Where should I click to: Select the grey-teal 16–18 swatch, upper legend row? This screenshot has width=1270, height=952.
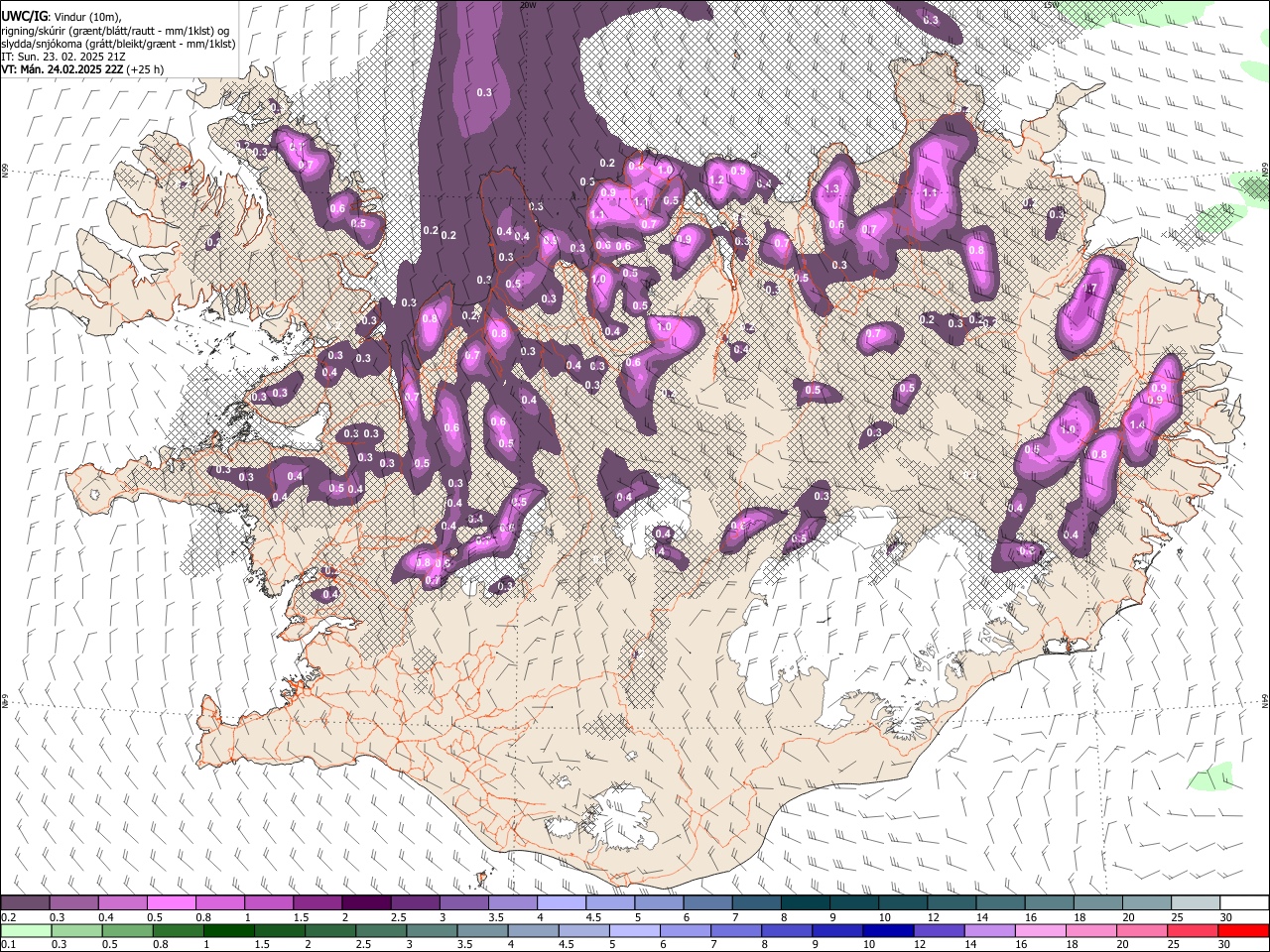[x=1050, y=903]
